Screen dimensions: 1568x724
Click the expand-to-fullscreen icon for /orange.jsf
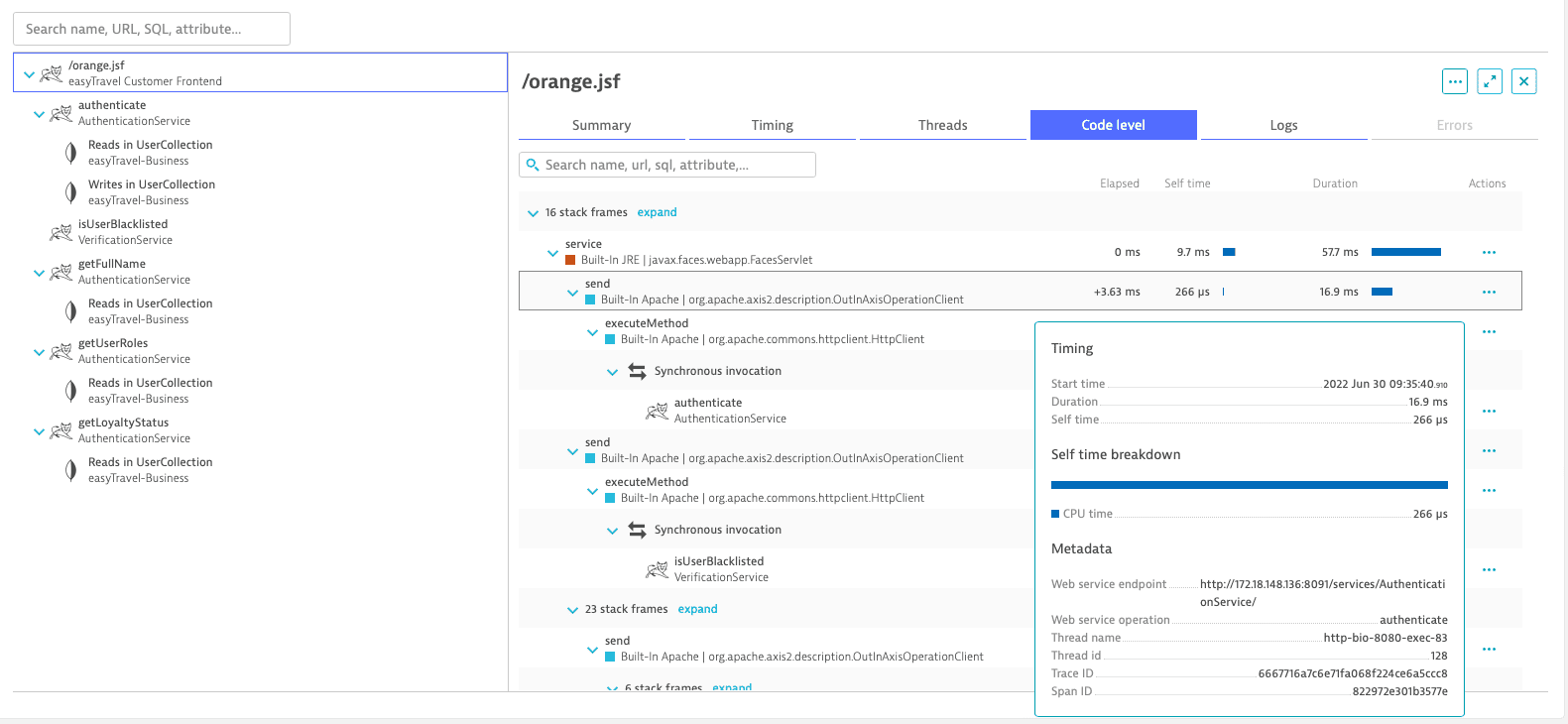(x=1490, y=81)
